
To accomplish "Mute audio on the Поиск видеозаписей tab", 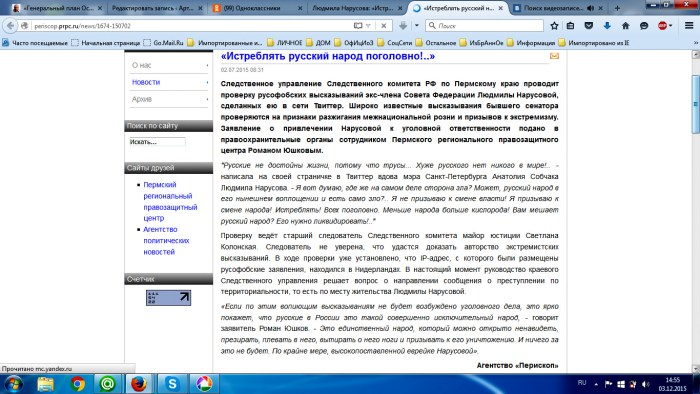I will pos(591,8).
